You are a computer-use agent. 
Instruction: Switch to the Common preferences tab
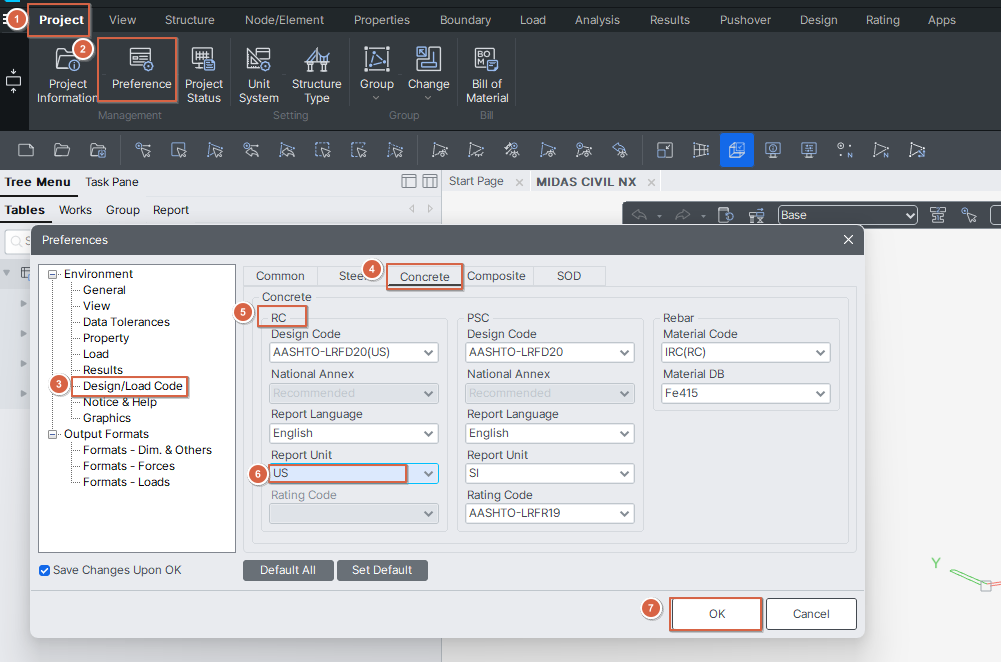click(x=280, y=276)
